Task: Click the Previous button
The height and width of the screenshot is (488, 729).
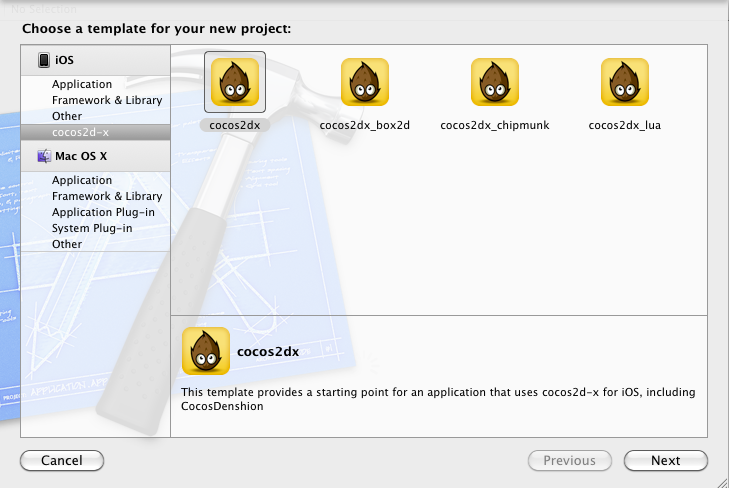Action: (570, 460)
